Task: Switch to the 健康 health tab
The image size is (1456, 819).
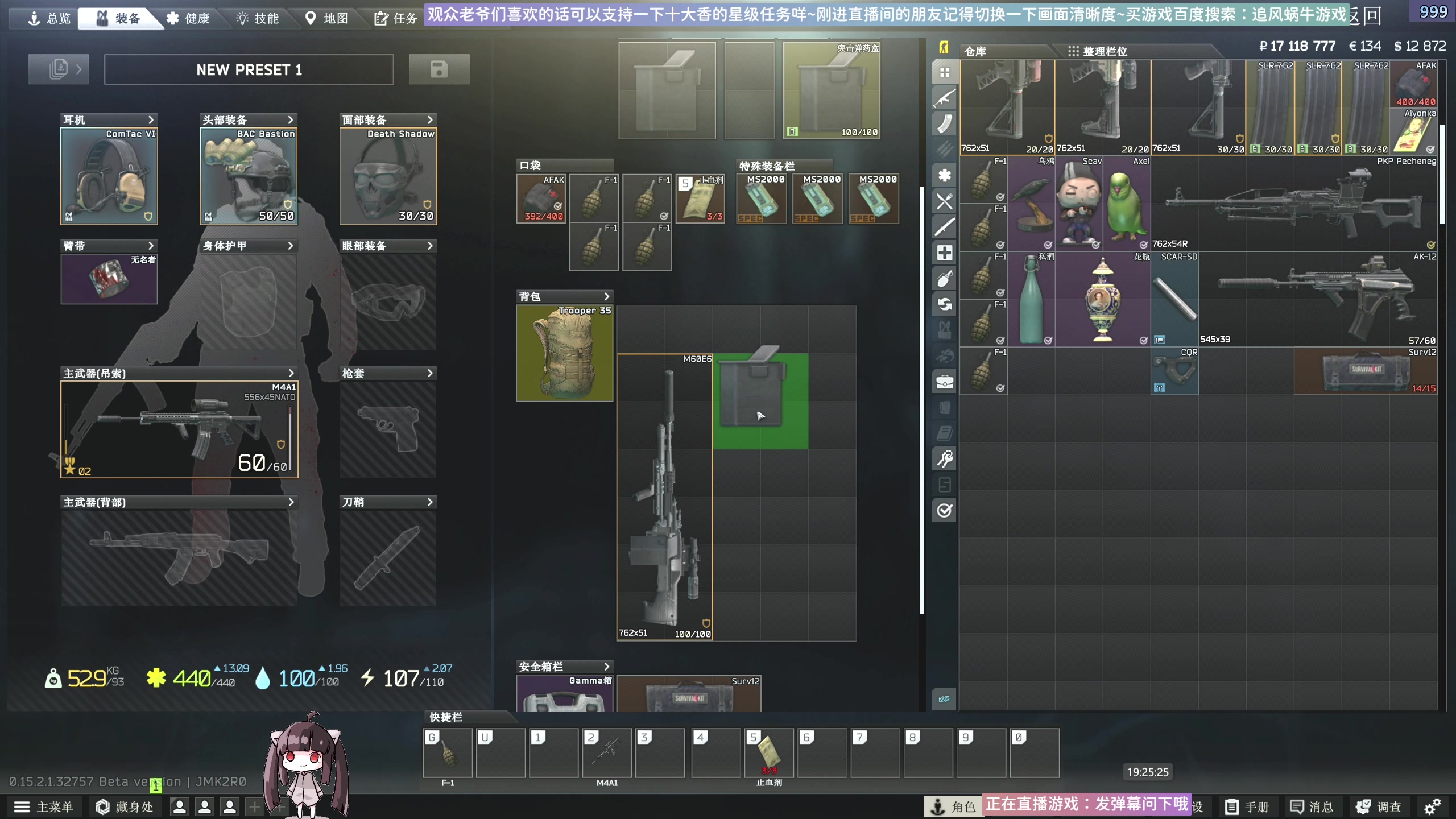Action: (x=188, y=18)
